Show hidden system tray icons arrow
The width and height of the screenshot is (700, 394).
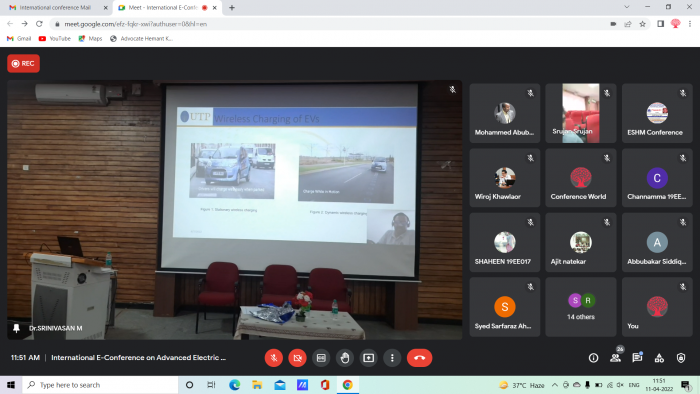click(554, 385)
